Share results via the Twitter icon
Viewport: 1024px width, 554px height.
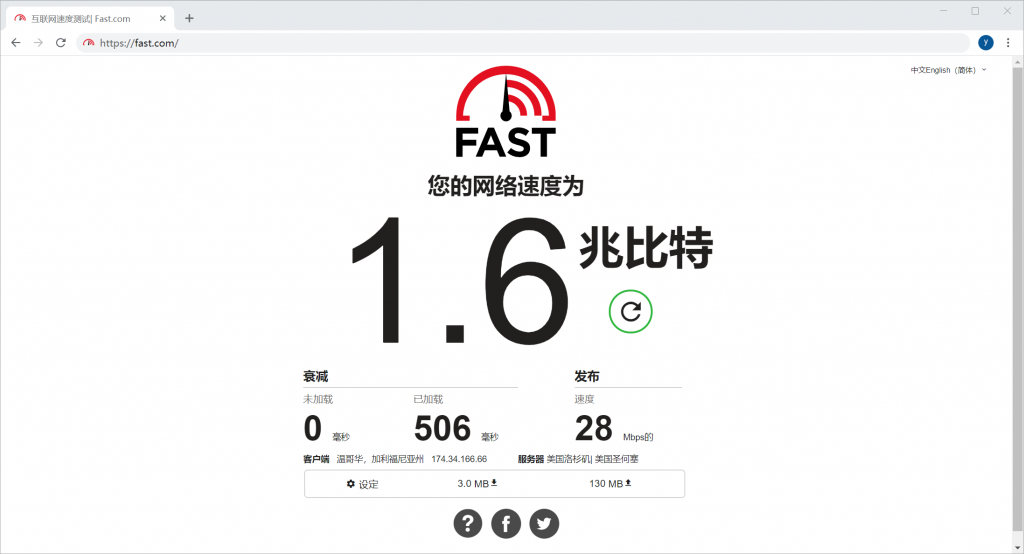coord(544,523)
